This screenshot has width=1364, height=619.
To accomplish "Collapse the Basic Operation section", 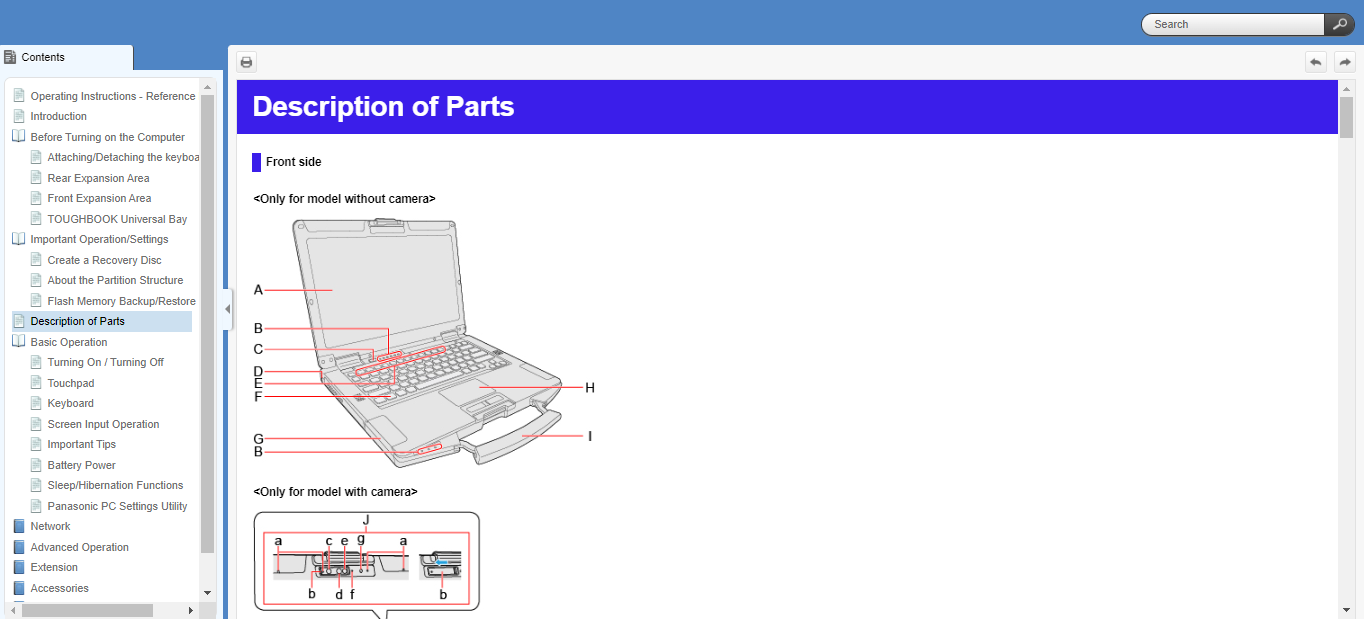I will (x=18, y=342).
